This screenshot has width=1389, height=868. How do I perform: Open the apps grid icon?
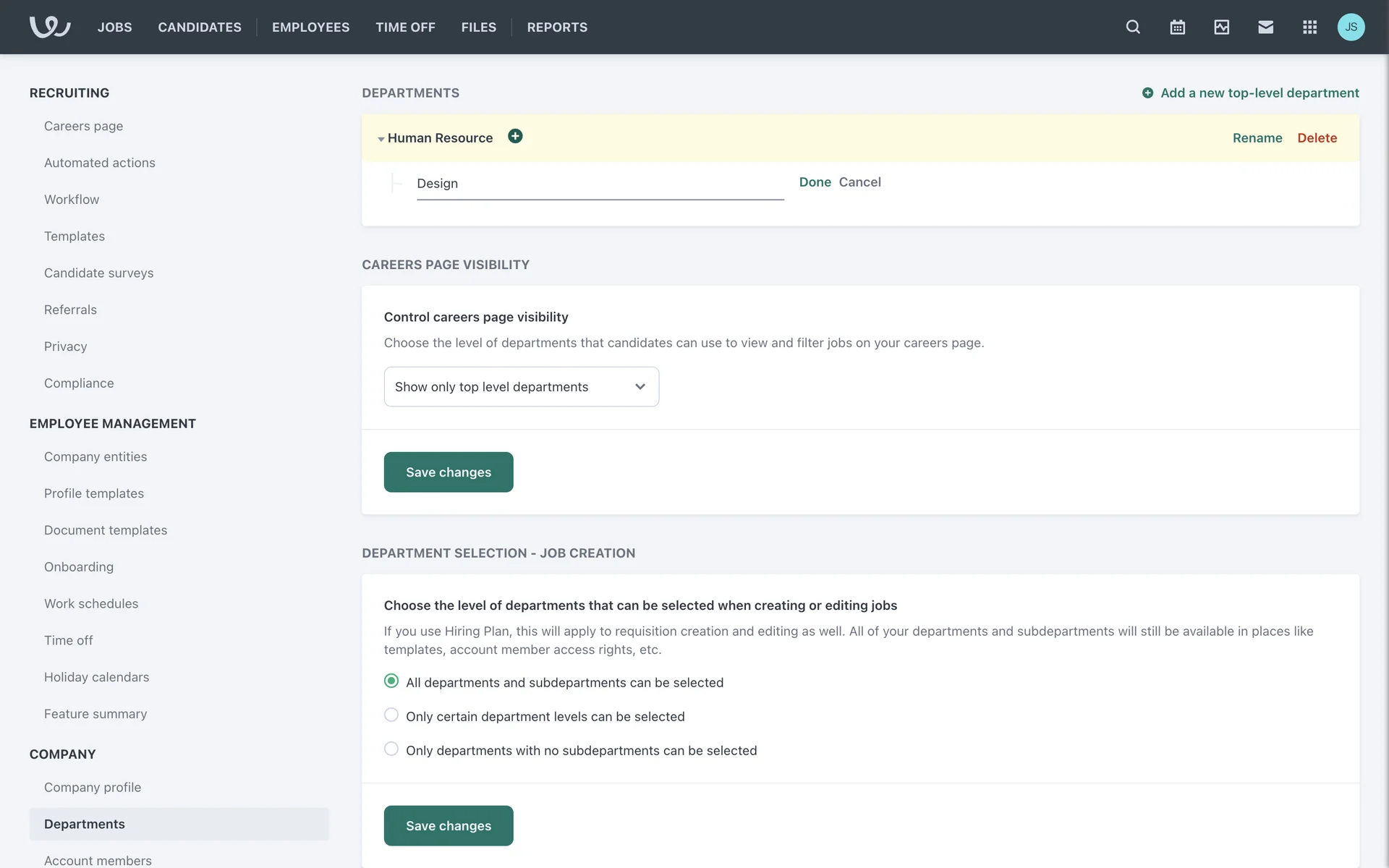[1309, 27]
